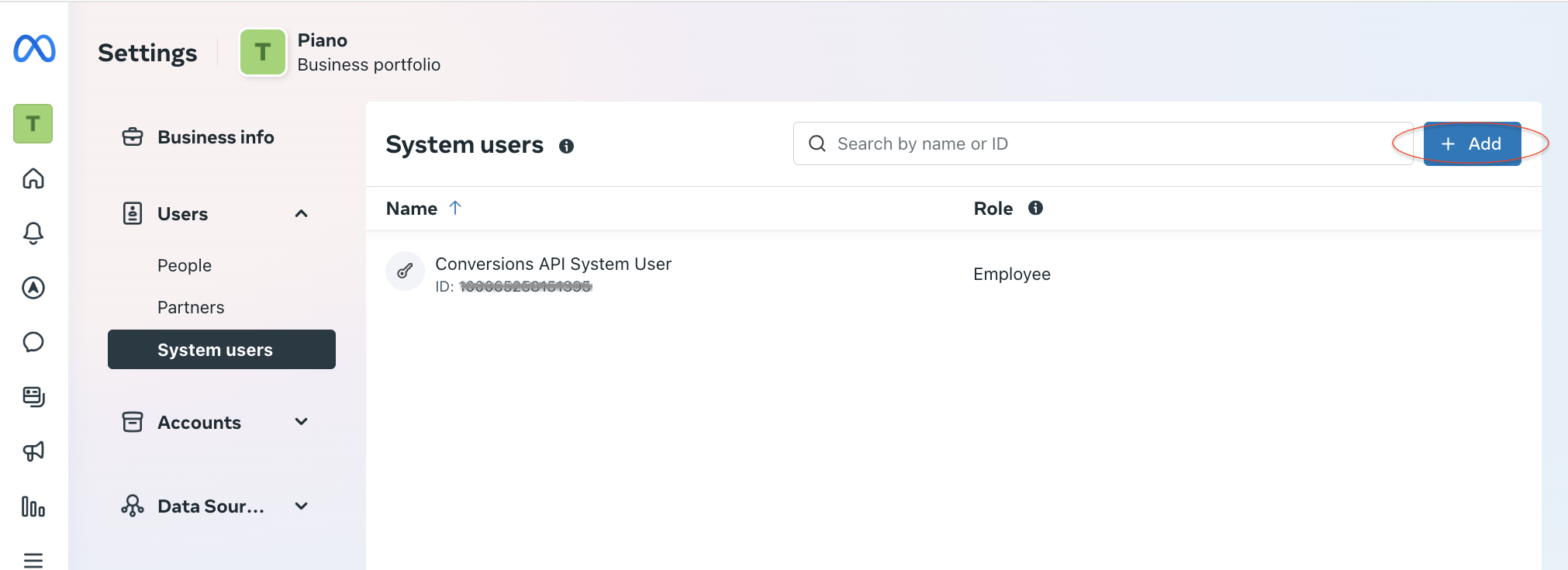
Task: Click the Business portfolio subtitle
Action: (x=369, y=64)
